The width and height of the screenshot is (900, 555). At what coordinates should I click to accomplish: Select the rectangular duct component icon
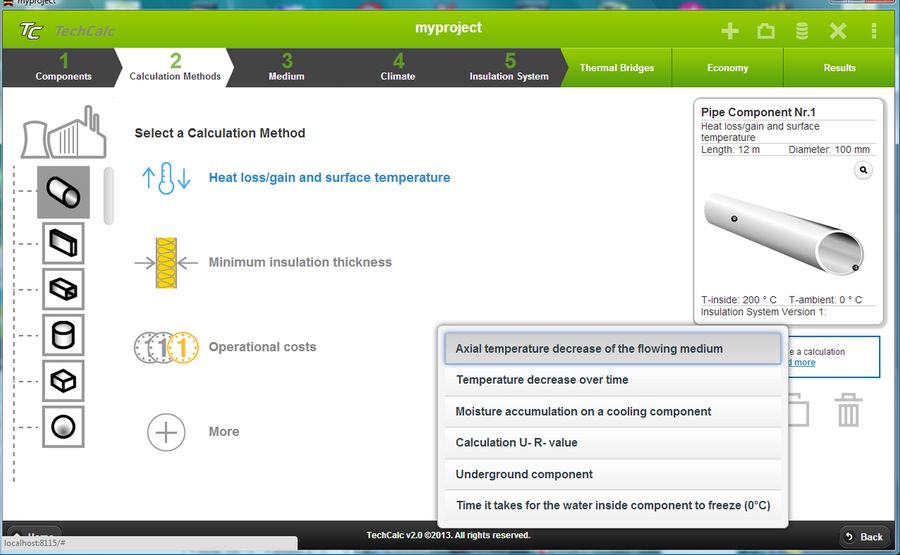(x=63, y=243)
